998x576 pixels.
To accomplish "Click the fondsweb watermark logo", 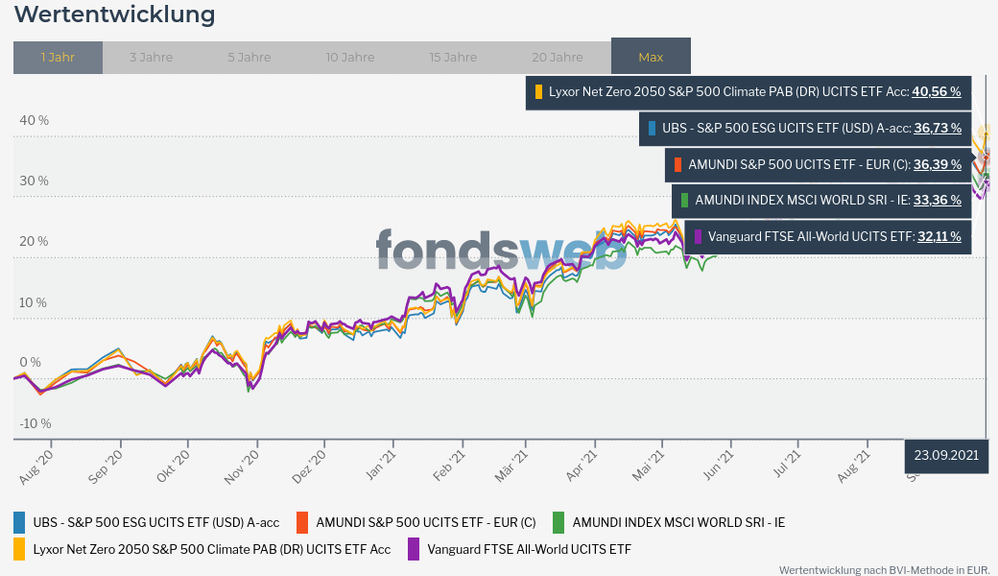I will click(500, 249).
